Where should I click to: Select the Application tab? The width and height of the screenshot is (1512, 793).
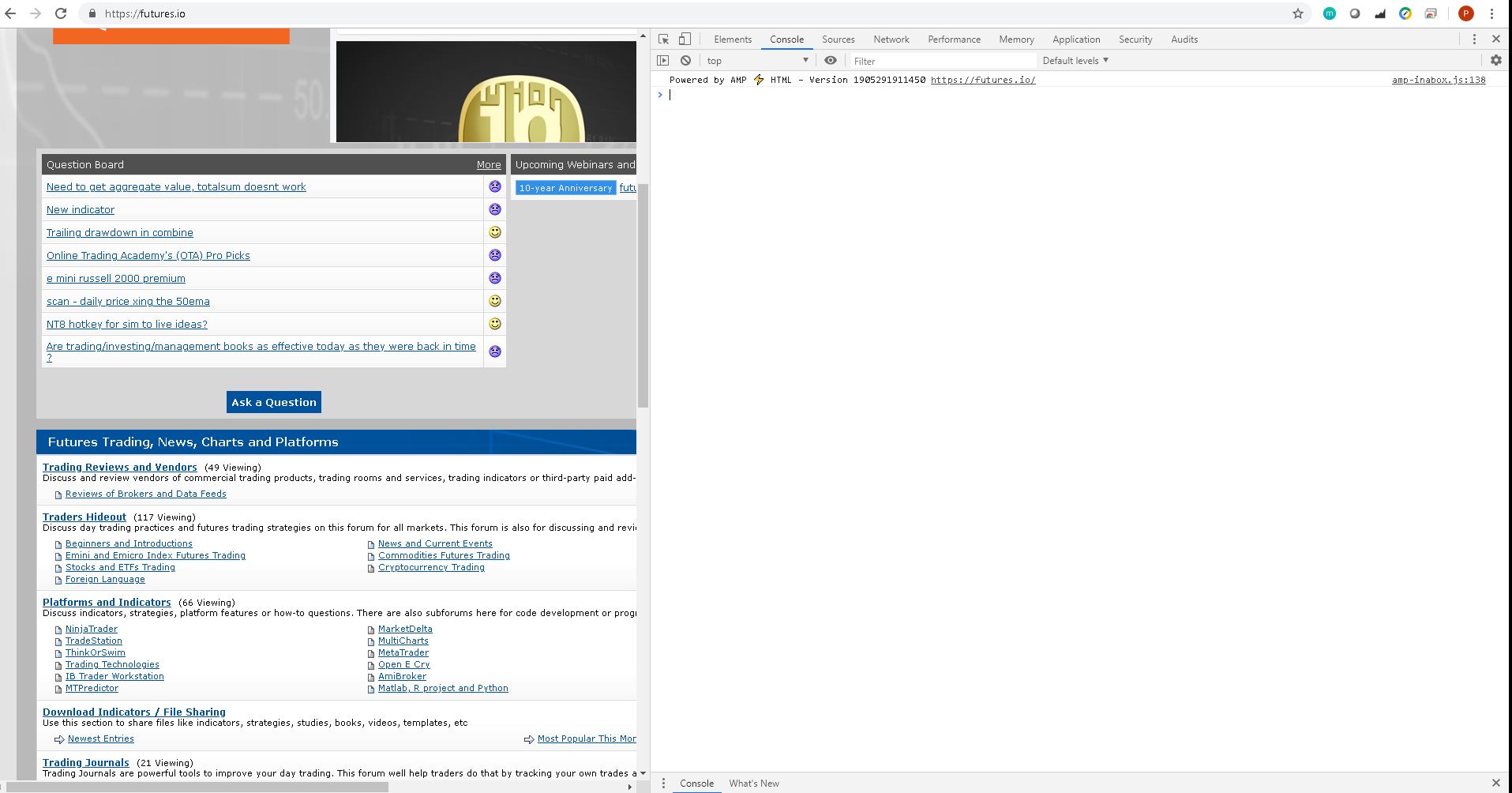(1076, 39)
